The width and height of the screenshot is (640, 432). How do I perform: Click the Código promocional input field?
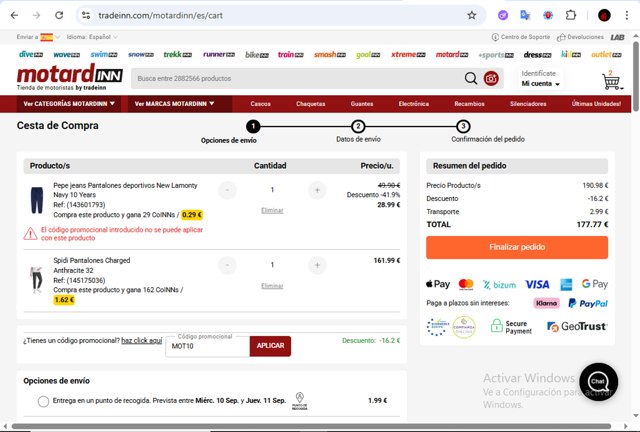click(207, 346)
